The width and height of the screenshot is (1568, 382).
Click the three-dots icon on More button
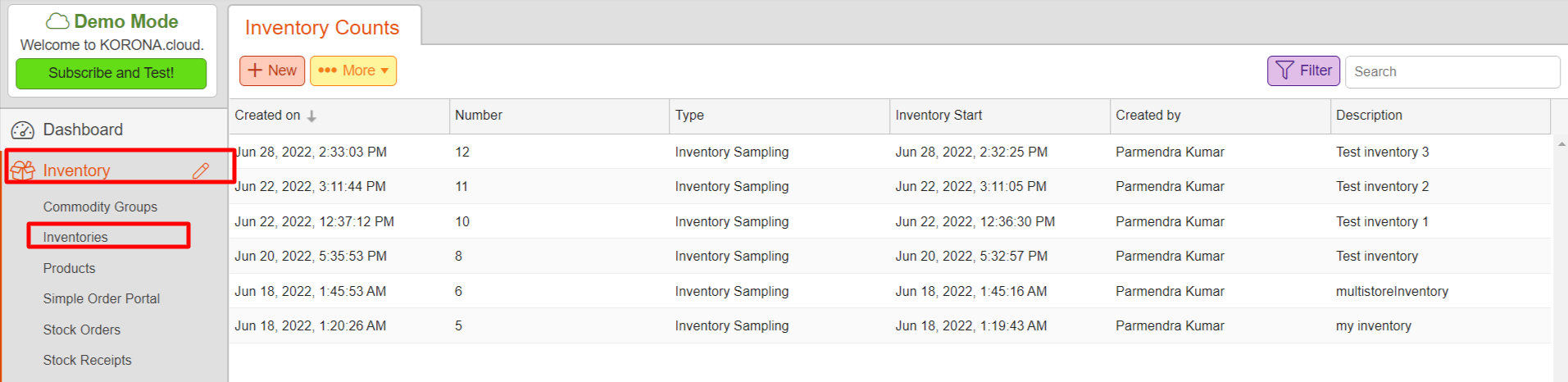click(x=327, y=70)
